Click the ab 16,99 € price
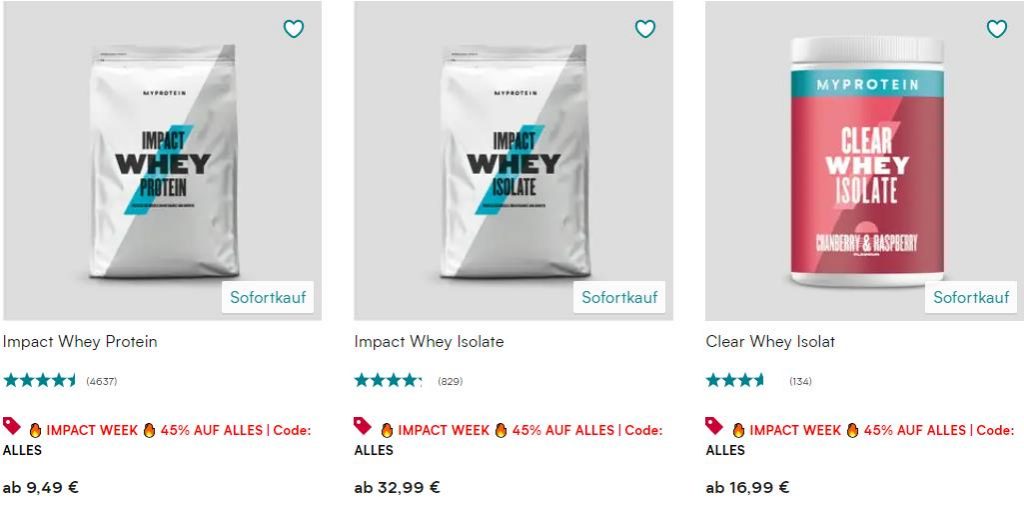The height and width of the screenshot is (508, 1024). point(748,487)
